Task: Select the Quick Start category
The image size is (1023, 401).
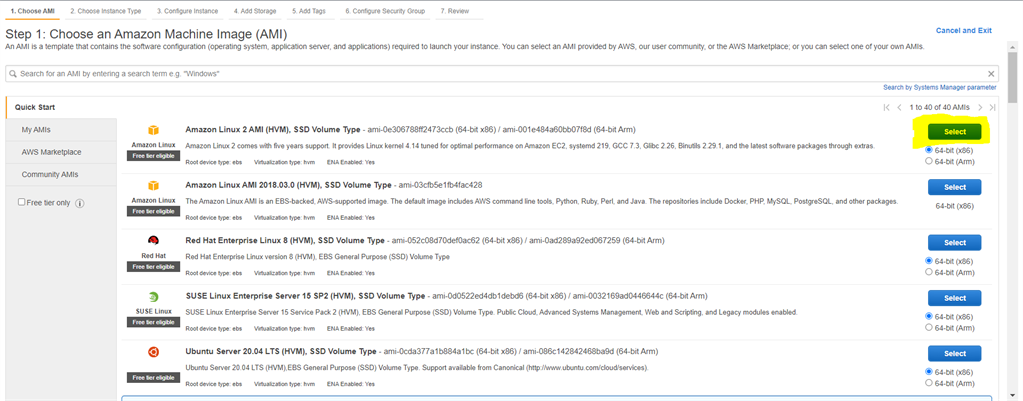Action: tap(61, 107)
